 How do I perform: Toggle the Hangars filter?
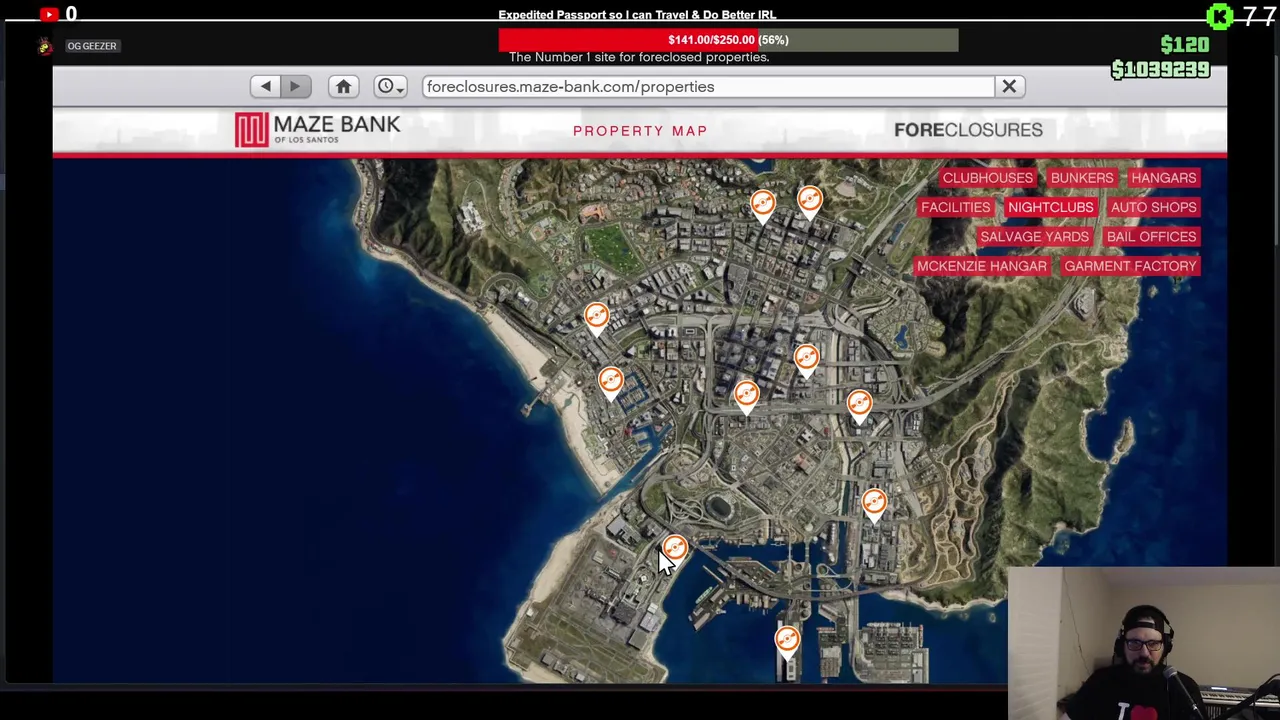(x=1163, y=178)
